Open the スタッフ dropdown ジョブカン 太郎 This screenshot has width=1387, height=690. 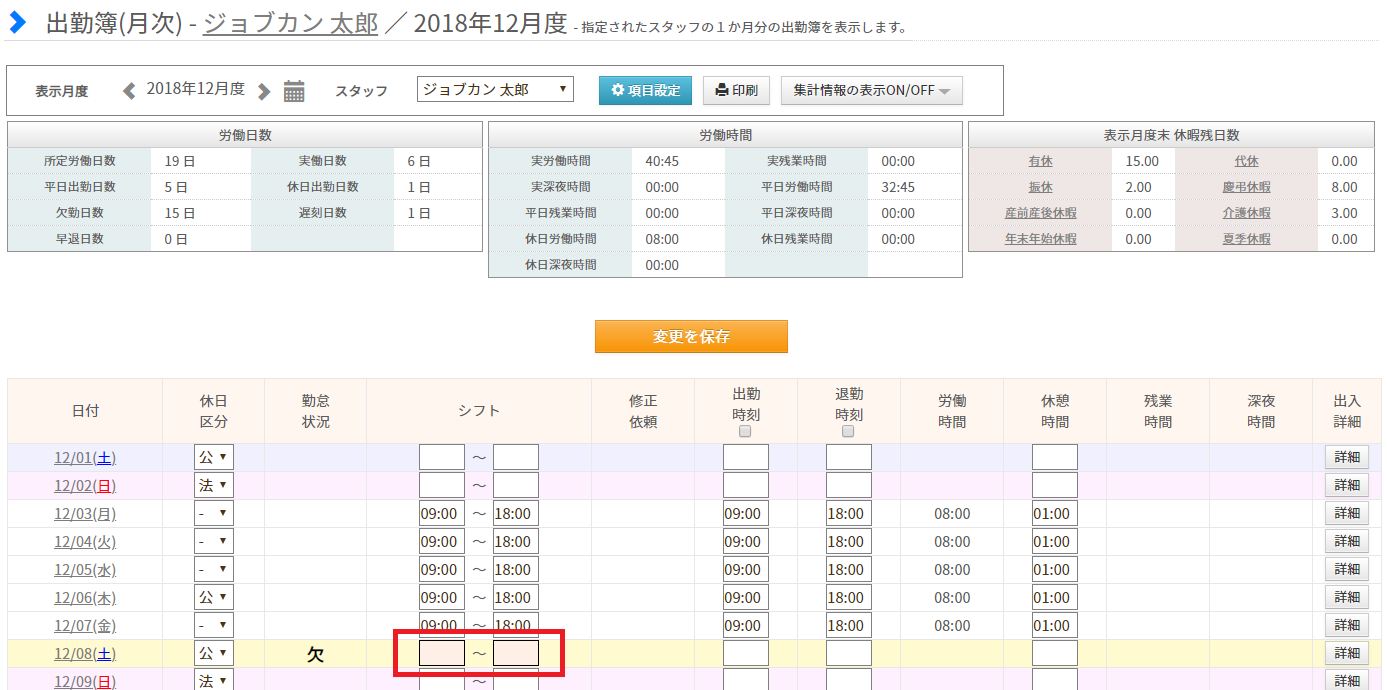coord(495,90)
